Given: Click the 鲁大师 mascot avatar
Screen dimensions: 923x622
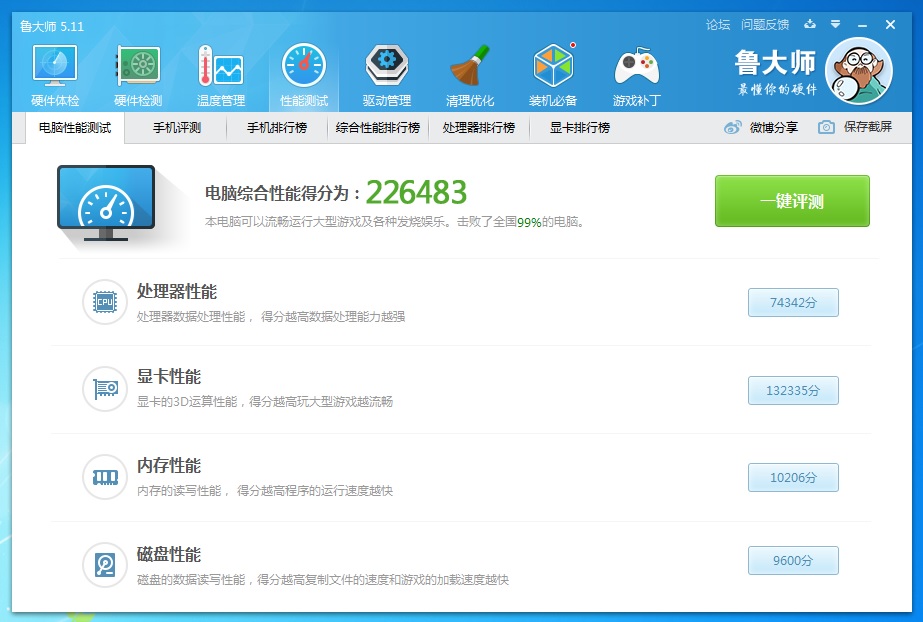Looking at the screenshot, I should click(x=859, y=71).
